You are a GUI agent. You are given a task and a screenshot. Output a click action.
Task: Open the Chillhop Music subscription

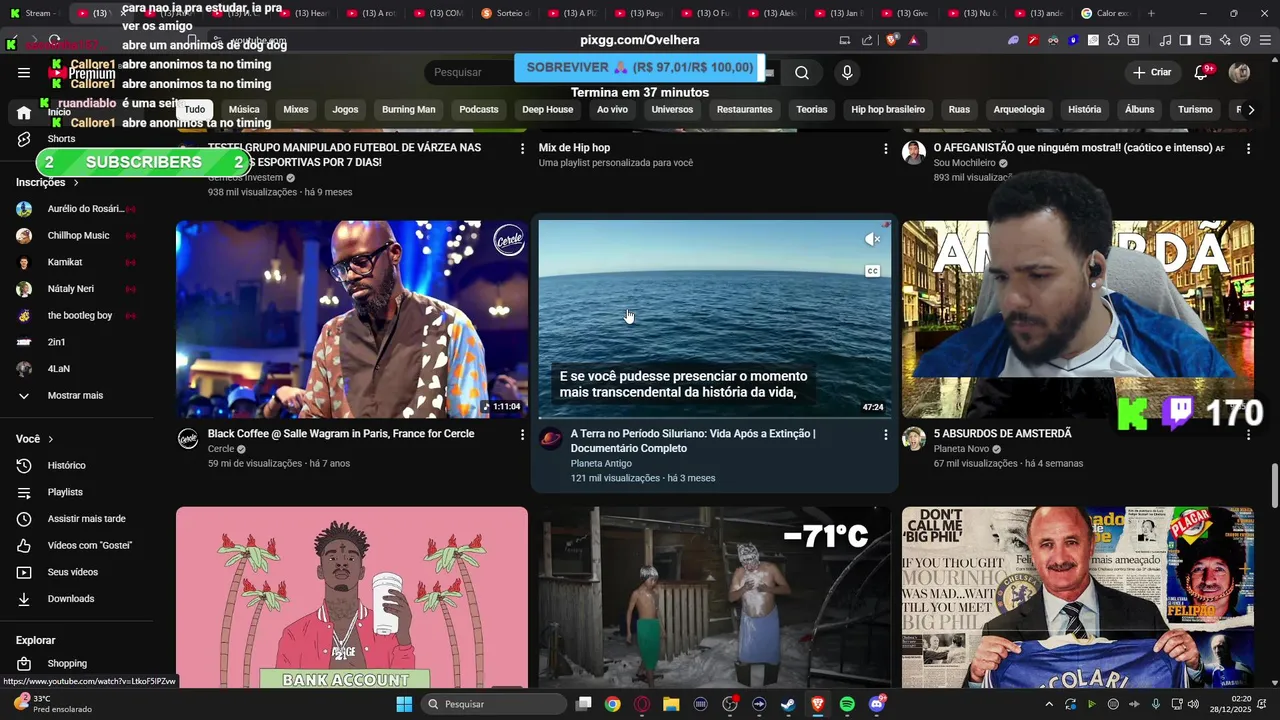(78, 236)
